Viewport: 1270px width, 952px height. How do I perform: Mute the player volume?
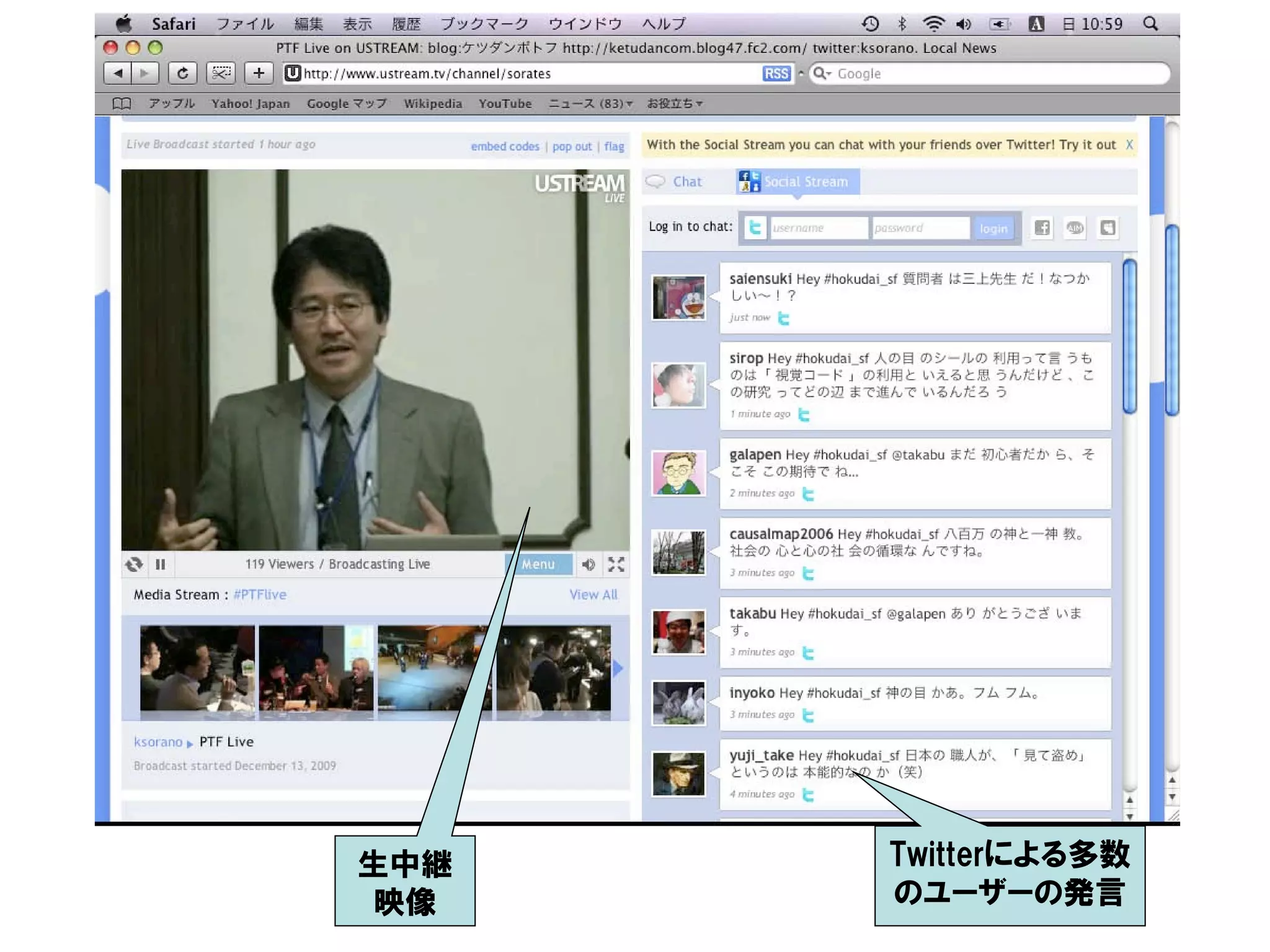pyautogui.click(x=588, y=564)
